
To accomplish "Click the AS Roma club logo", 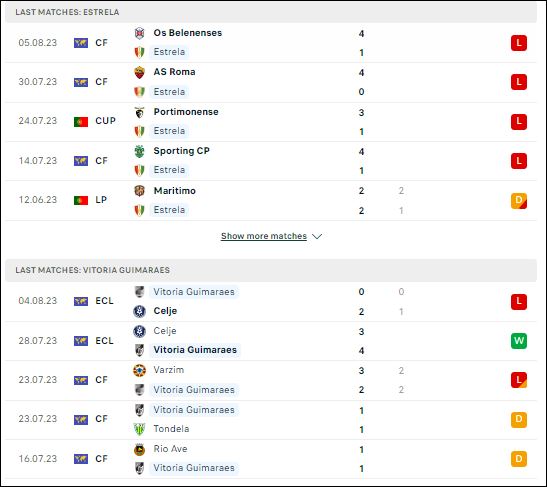I will click(139, 72).
